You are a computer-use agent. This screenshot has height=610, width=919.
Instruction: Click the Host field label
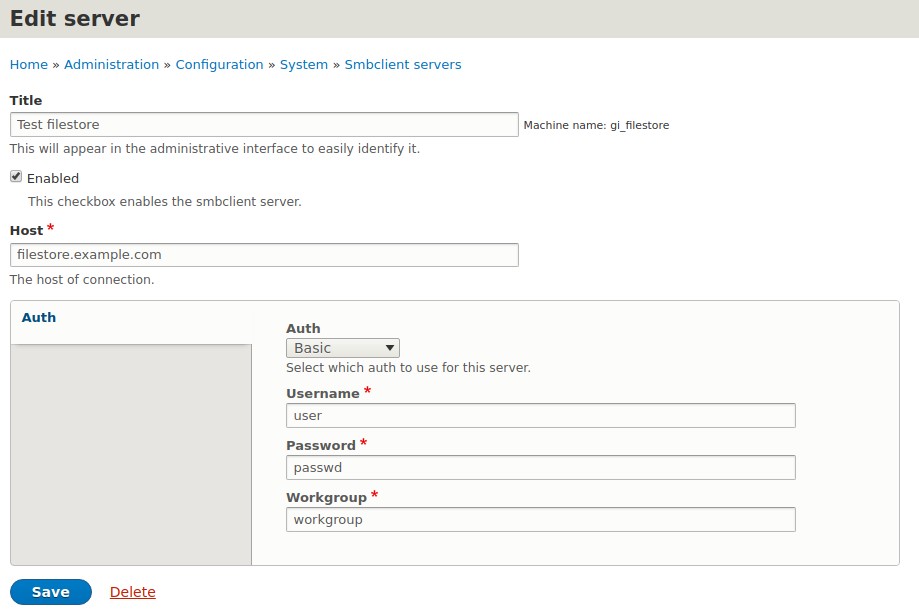pos(26,230)
